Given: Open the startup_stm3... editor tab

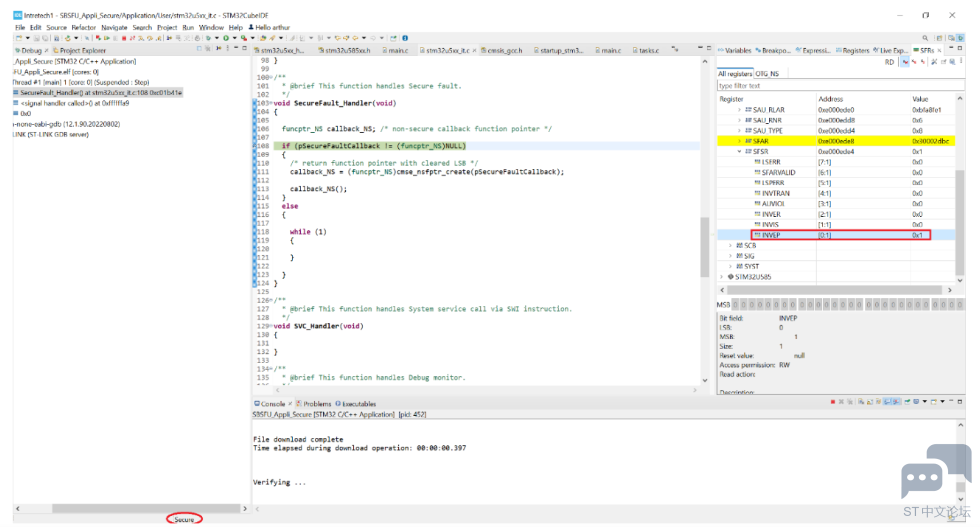Looking at the screenshot, I should click(558, 51).
